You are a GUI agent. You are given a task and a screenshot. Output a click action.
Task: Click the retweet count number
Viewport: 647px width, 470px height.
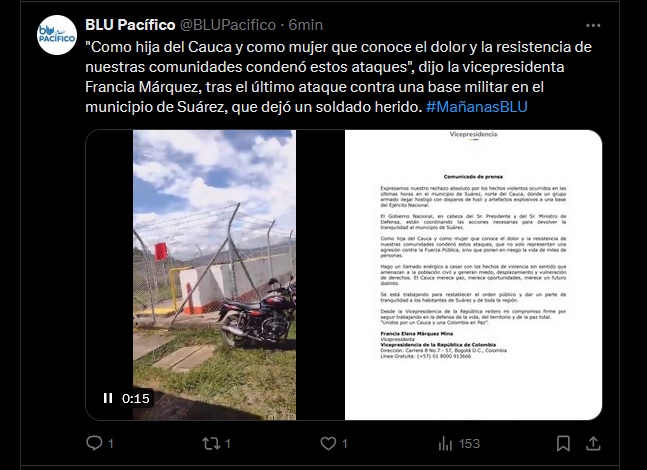(x=228, y=444)
